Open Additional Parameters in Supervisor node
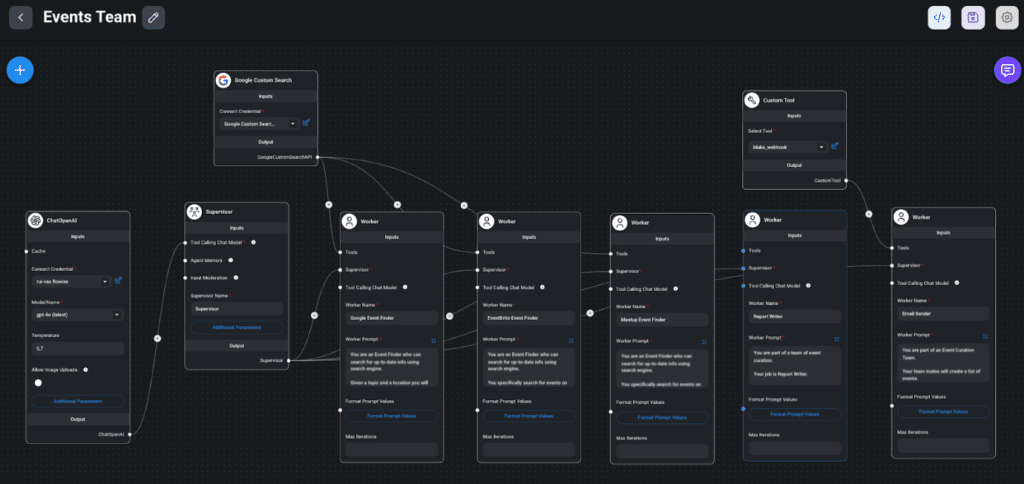 click(x=236, y=327)
